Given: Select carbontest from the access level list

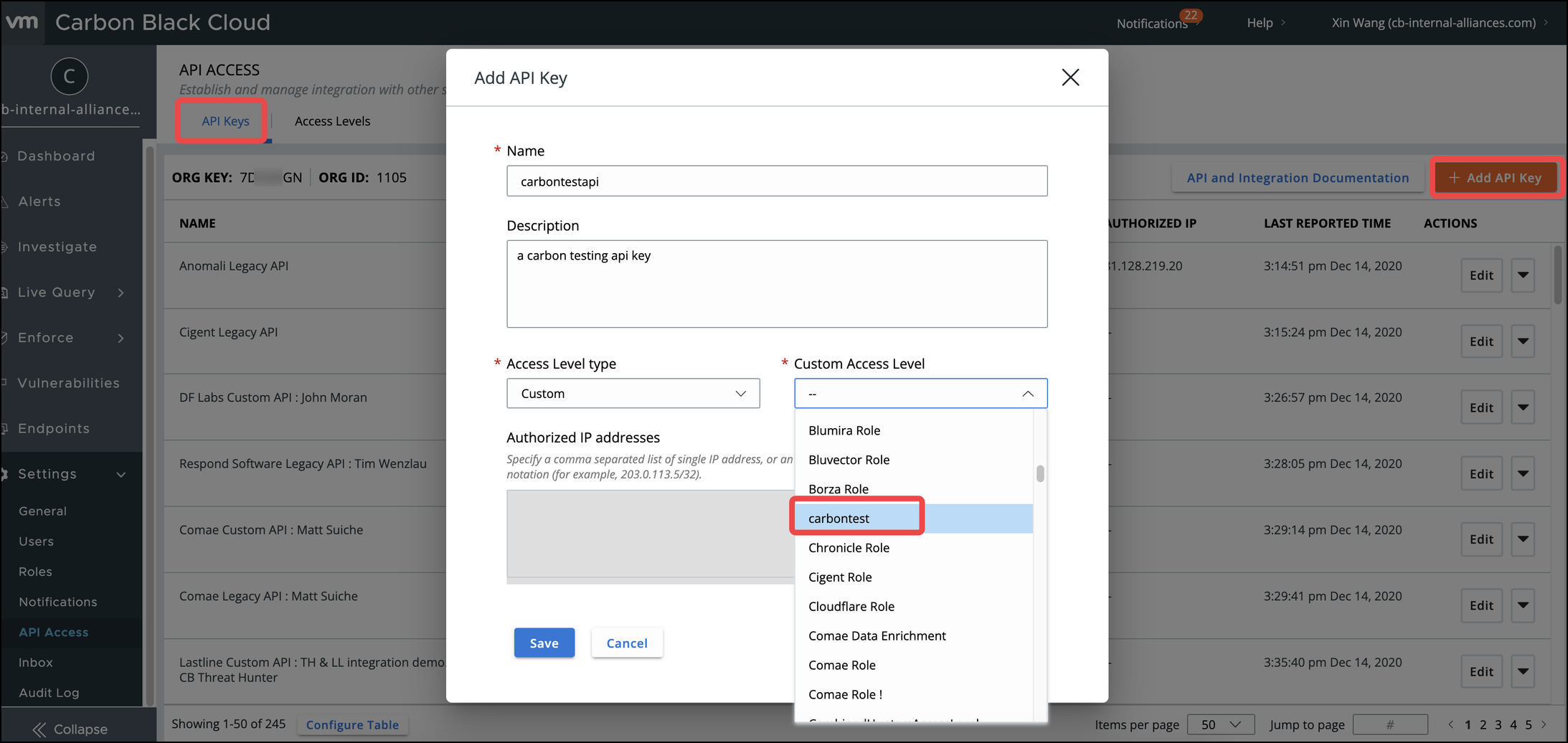Looking at the screenshot, I should click(839, 519).
